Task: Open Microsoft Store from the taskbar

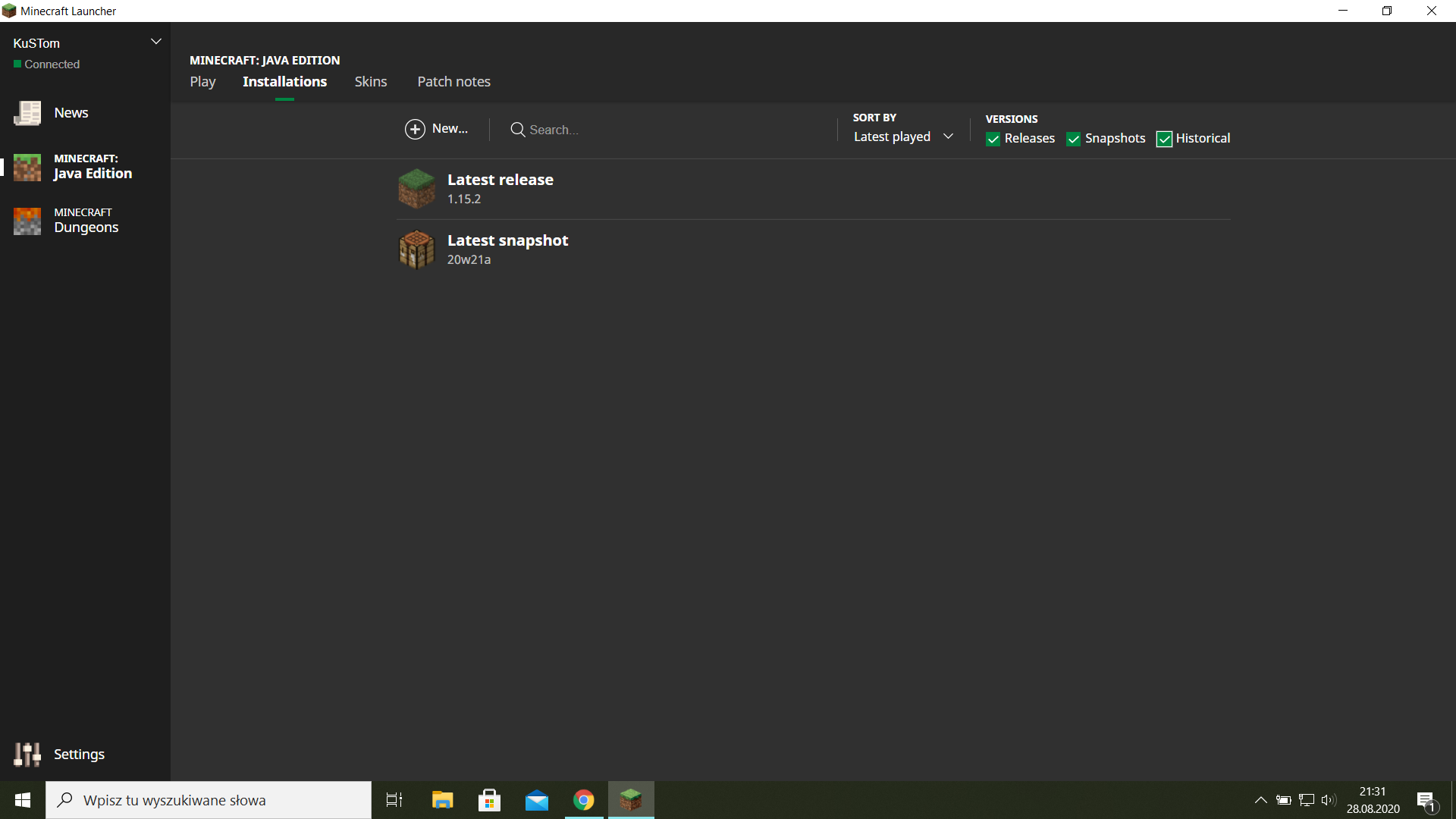Action: click(x=489, y=800)
